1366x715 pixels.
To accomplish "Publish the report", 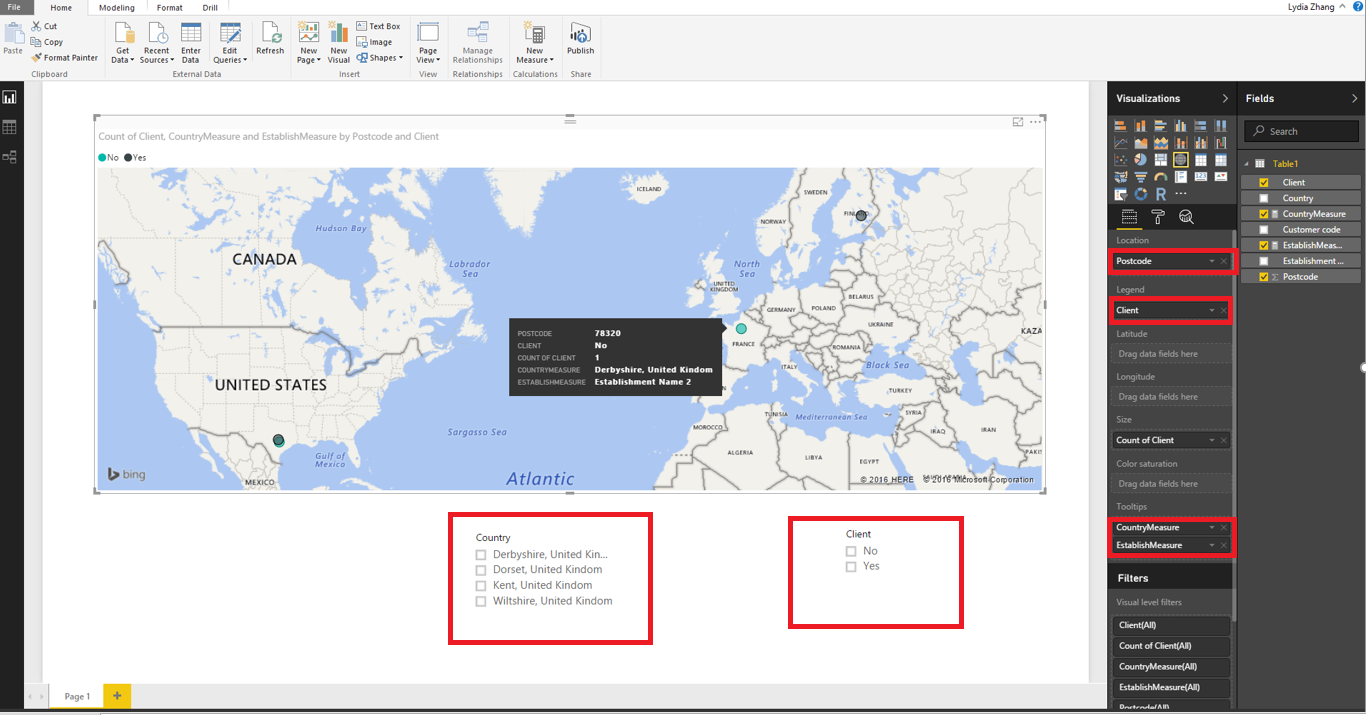I will tap(580, 38).
